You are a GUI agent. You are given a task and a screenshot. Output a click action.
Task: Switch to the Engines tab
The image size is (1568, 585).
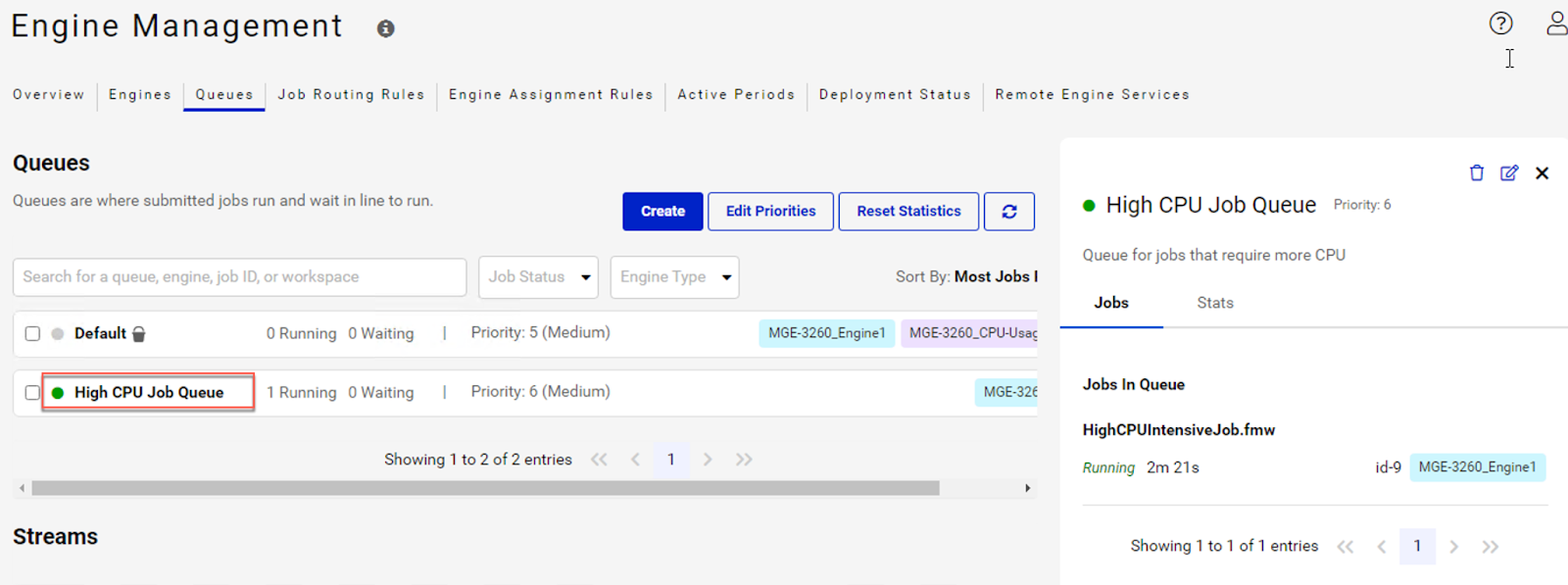coord(140,95)
